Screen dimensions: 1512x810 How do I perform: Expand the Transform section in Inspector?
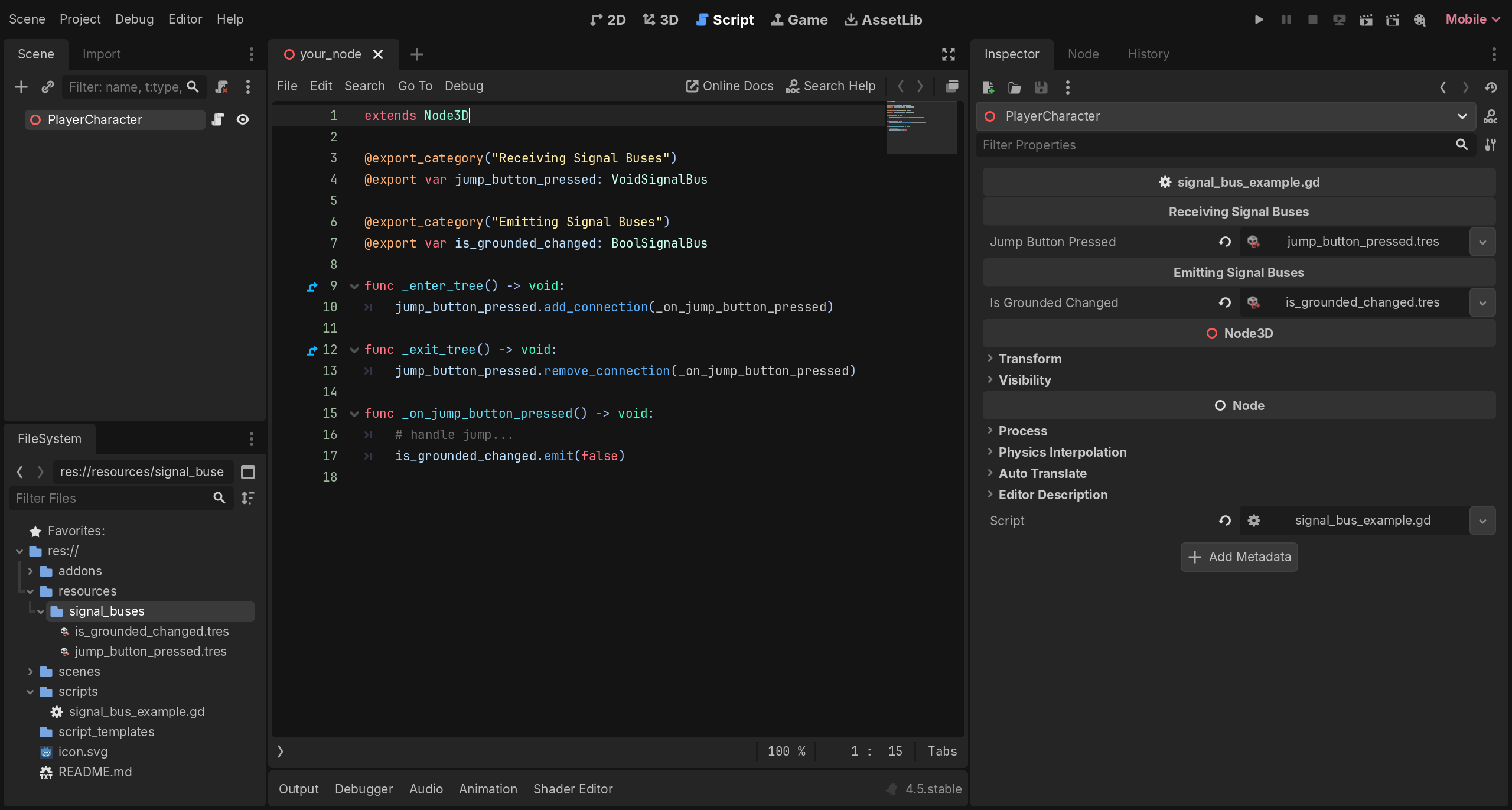pos(1029,359)
